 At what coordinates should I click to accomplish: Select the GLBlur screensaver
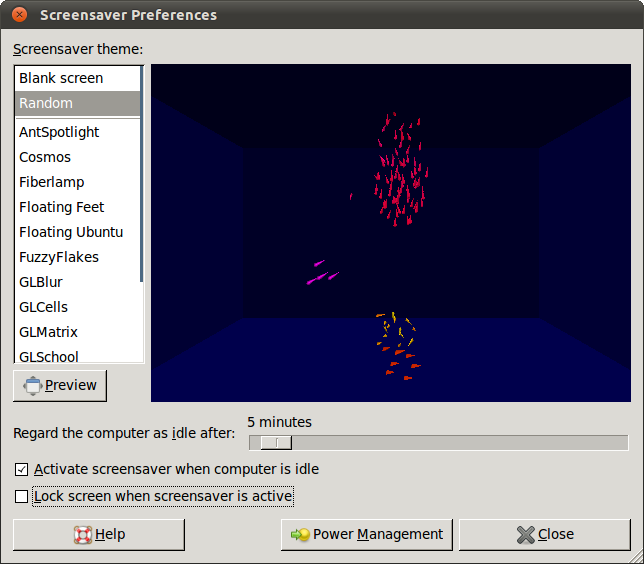click(41, 282)
